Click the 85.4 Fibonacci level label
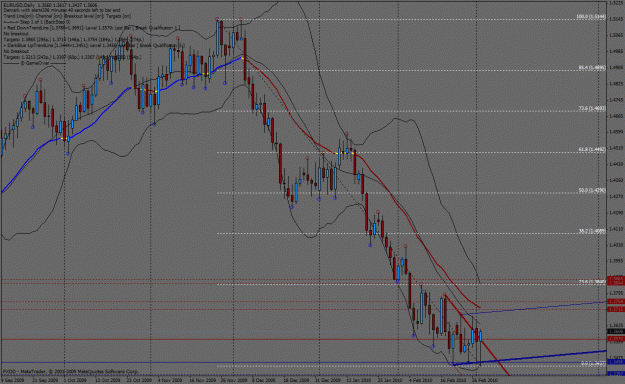This screenshot has width=625, height=384. (x=592, y=68)
